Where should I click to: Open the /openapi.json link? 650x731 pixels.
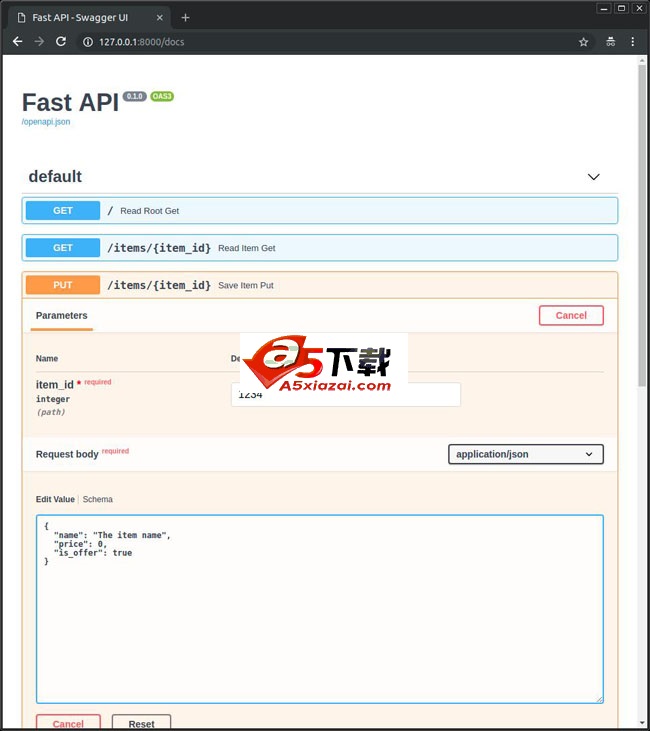click(x=46, y=122)
